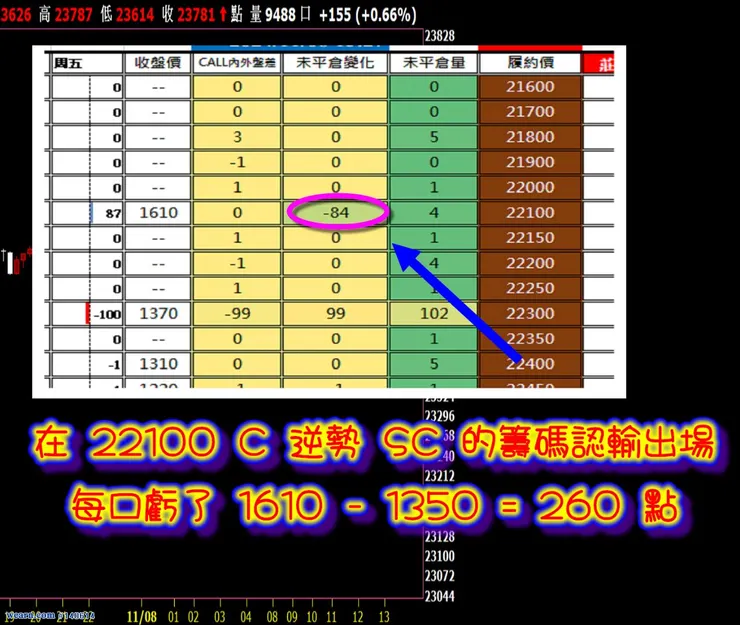Select strike price 22150 cell

tap(530, 238)
